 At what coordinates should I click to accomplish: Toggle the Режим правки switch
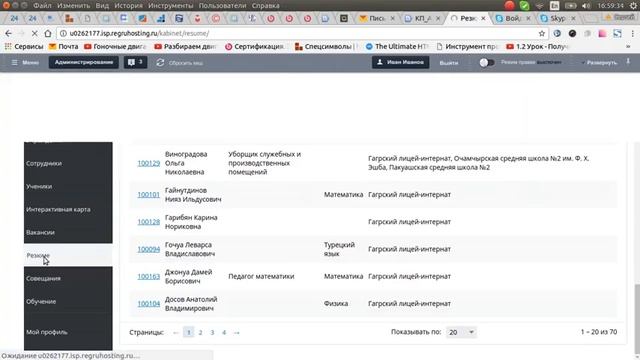tap(487, 62)
